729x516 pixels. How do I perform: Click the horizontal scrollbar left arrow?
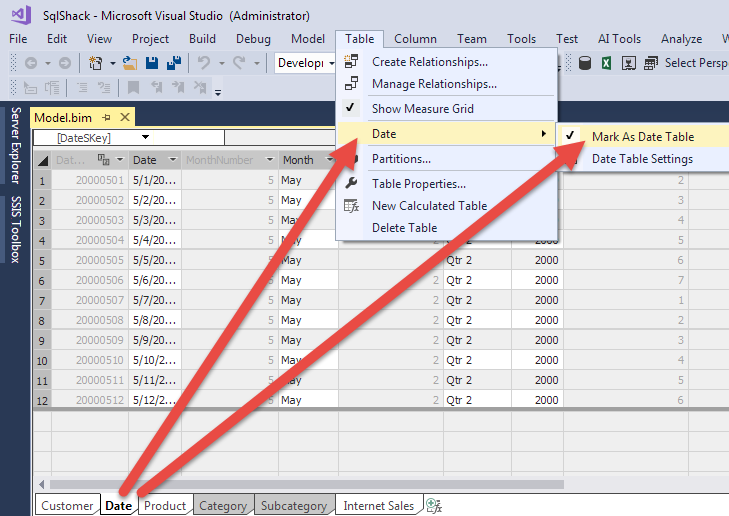42,484
